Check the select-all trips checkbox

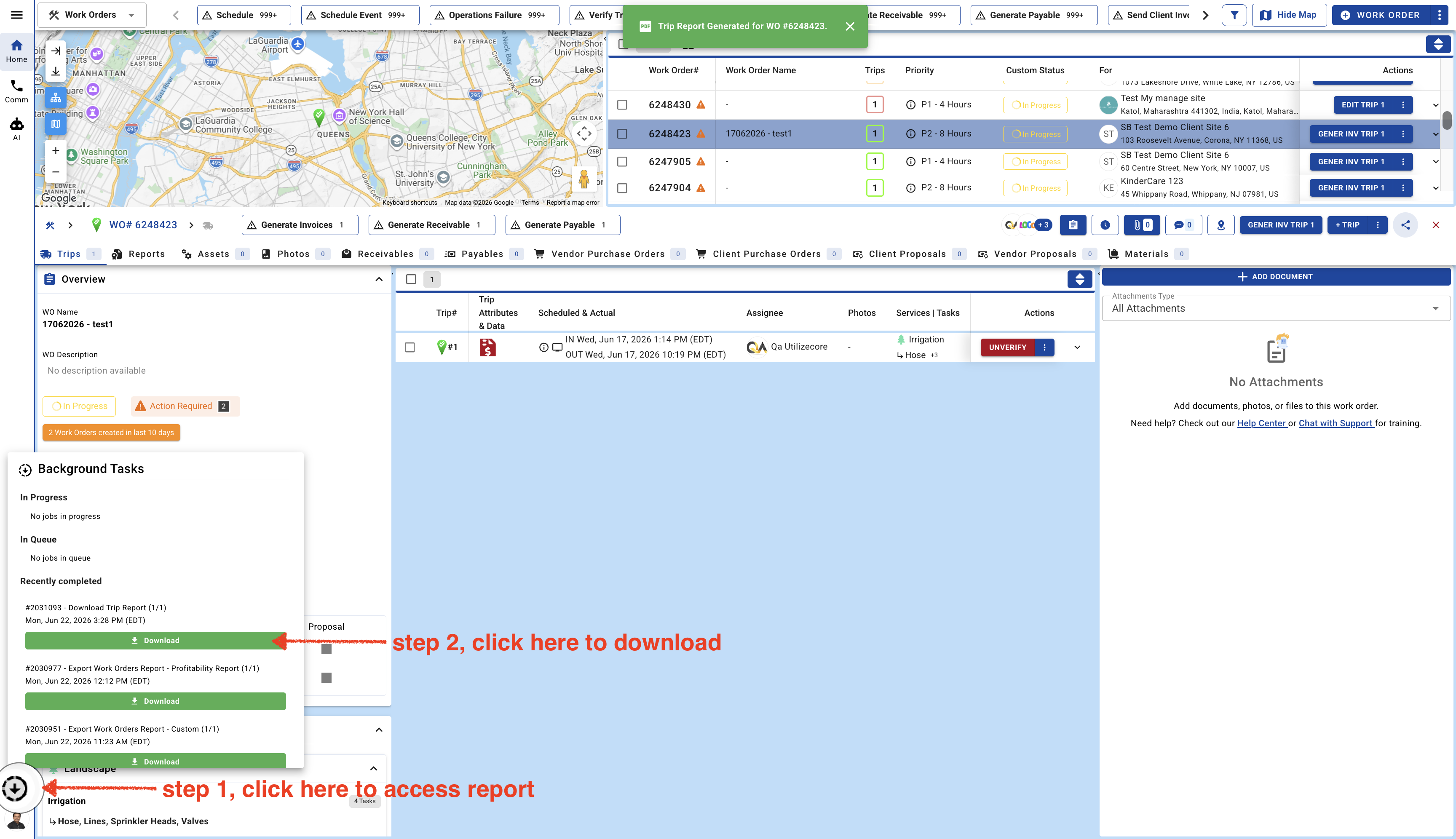click(411, 280)
